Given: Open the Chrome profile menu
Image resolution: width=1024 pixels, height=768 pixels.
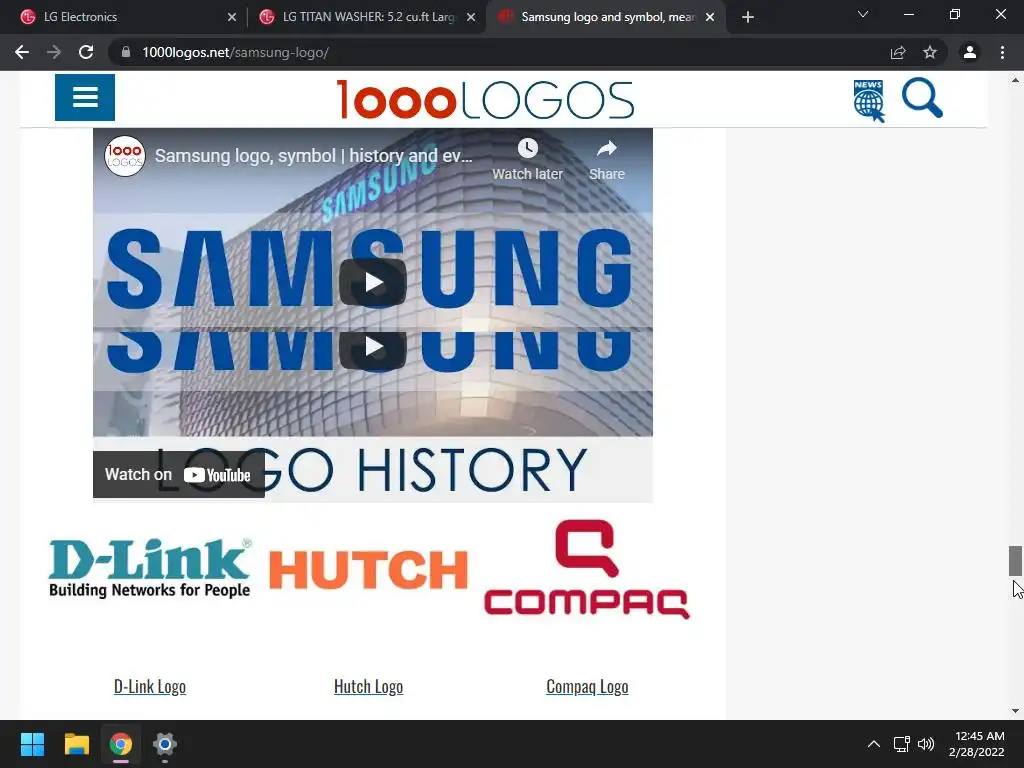Looking at the screenshot, I should pyautogui.click(x=970, y=52).
